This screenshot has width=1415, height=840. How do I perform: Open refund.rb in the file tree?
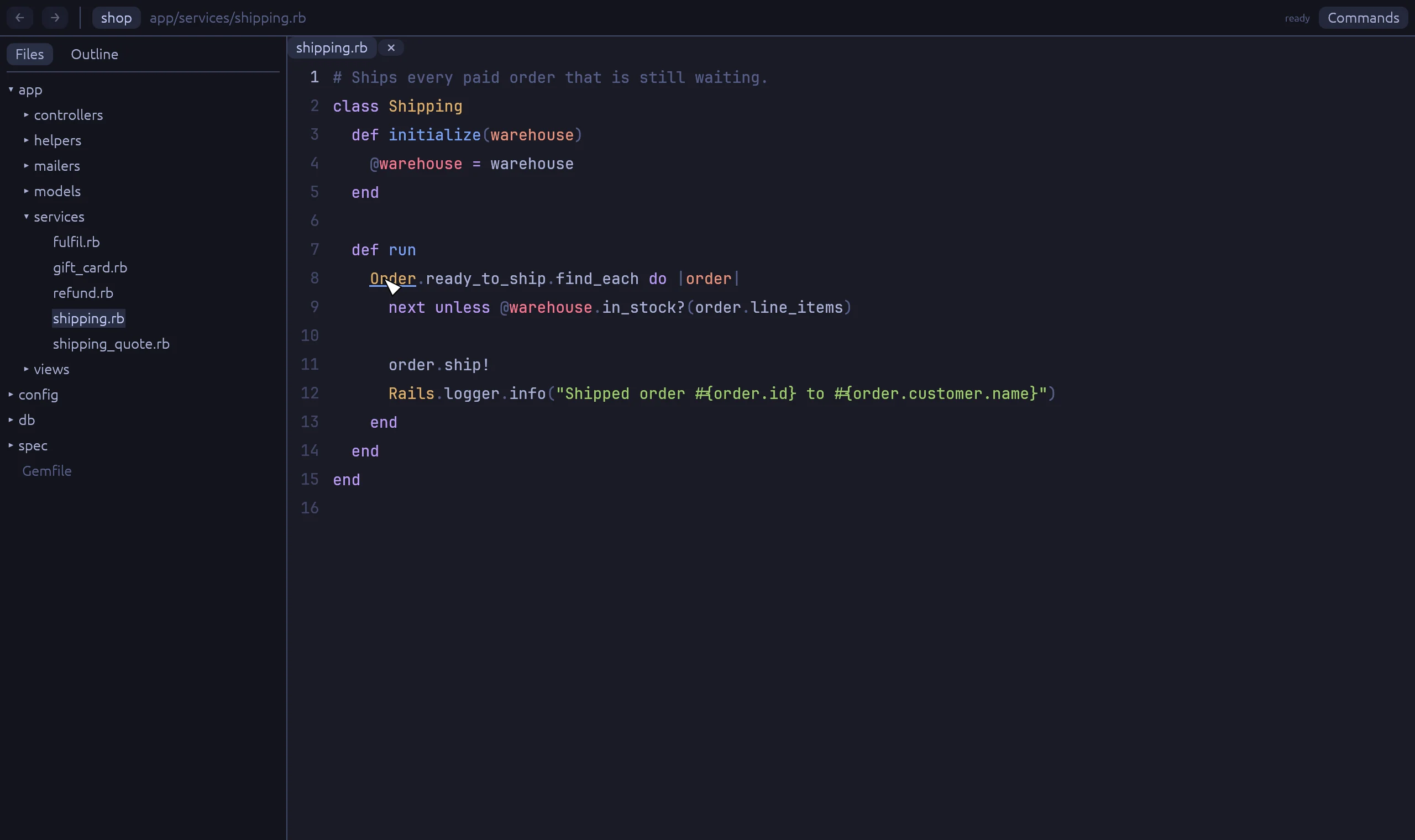83,293
